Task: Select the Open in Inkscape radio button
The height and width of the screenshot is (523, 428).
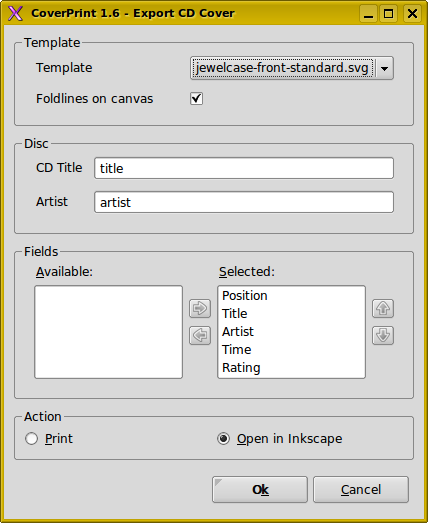Action: pos(224,439)
